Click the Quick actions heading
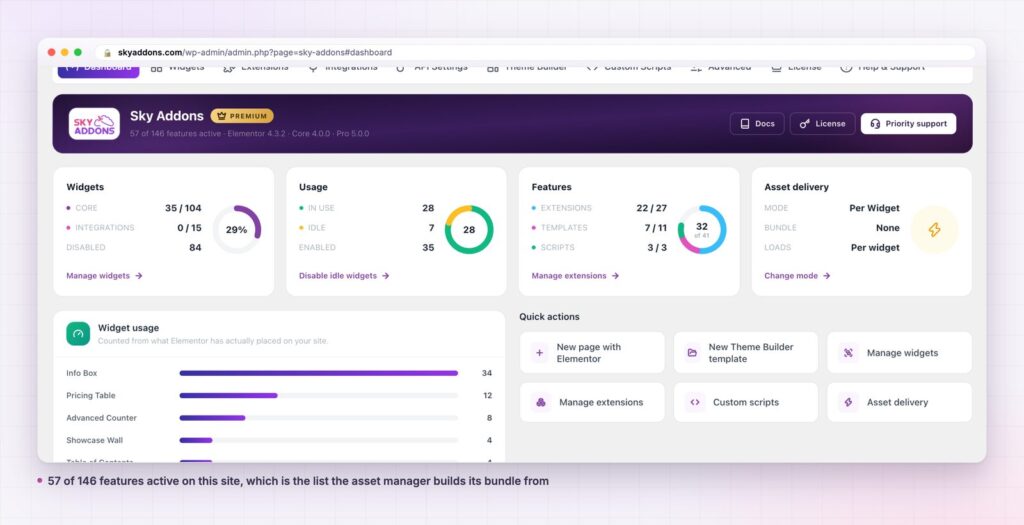This screenshot has height=525, width=1024. click(549, 317)
